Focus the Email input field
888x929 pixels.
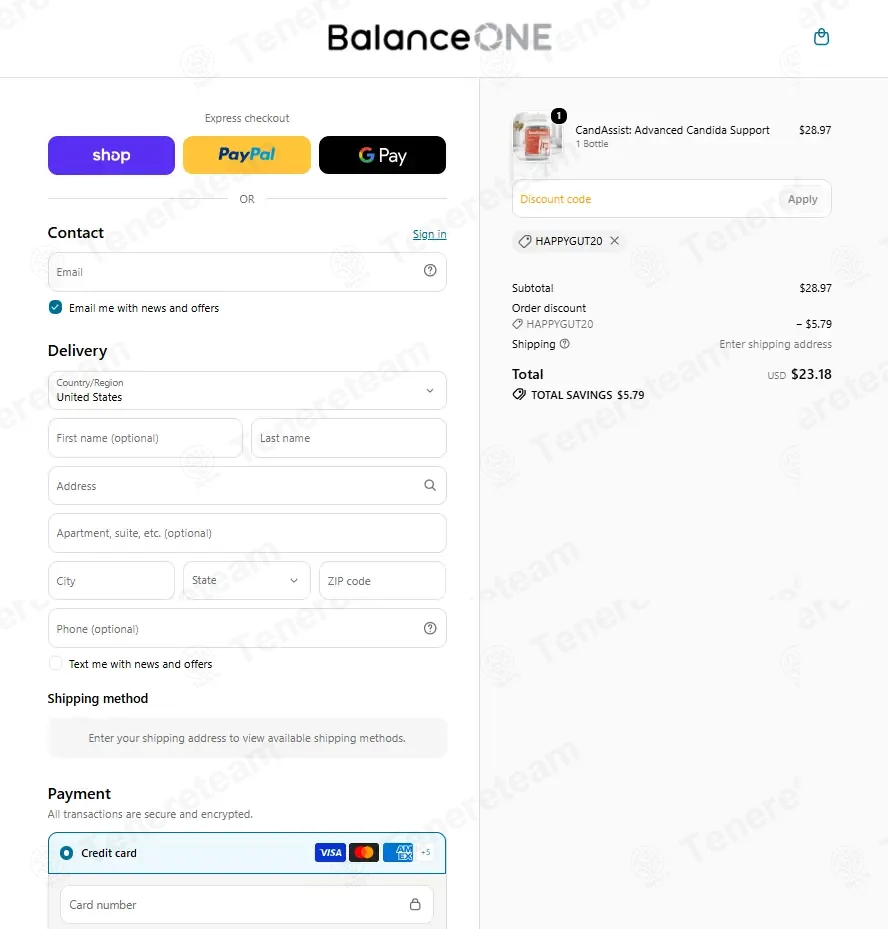coord(247,272)
